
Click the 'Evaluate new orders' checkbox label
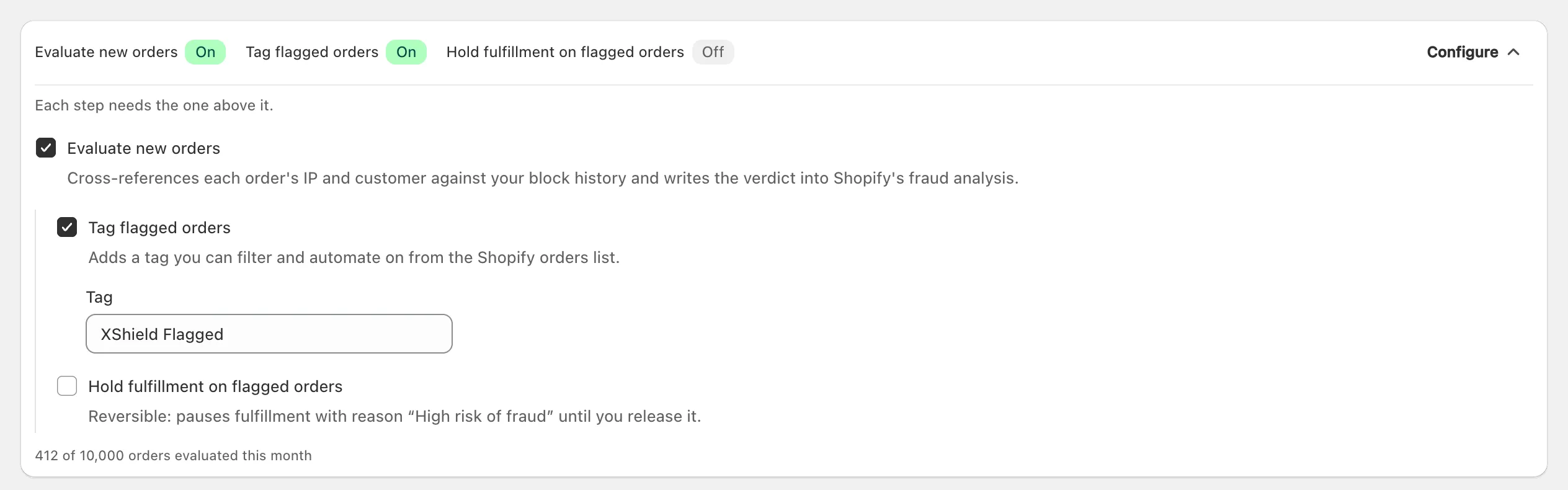[143, 148]
